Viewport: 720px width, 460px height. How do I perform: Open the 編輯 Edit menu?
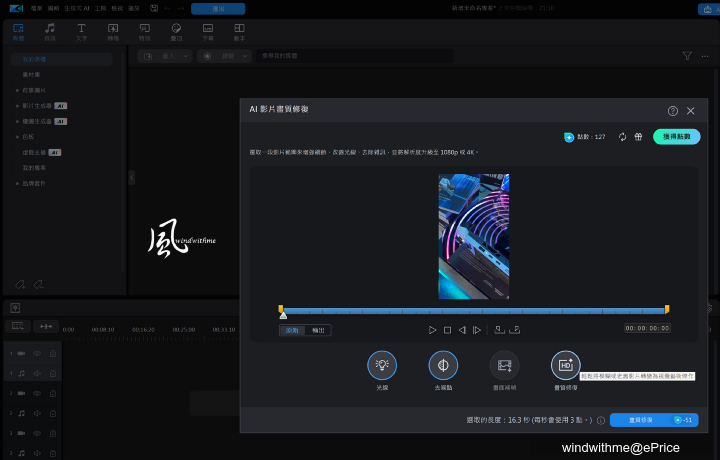(53, 8)
